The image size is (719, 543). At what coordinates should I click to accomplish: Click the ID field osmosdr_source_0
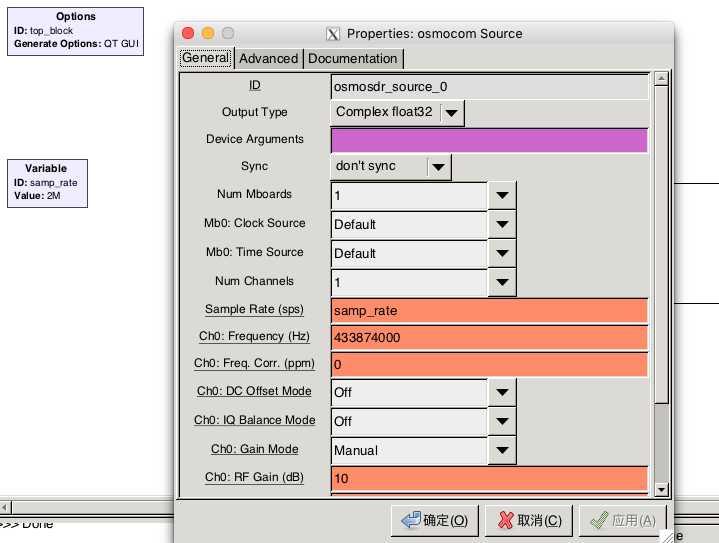(489, 87)
